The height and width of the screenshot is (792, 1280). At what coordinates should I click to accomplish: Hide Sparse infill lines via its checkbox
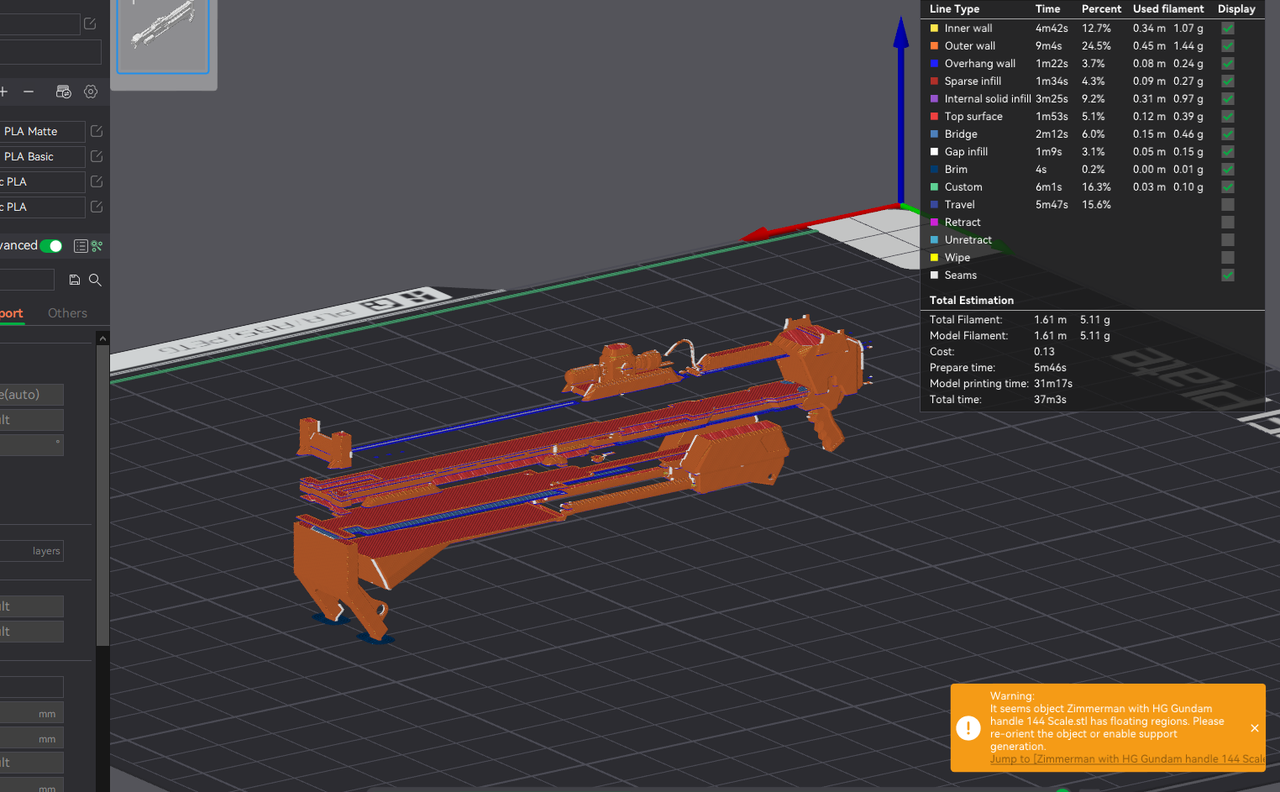click(x=1228, y=81)
